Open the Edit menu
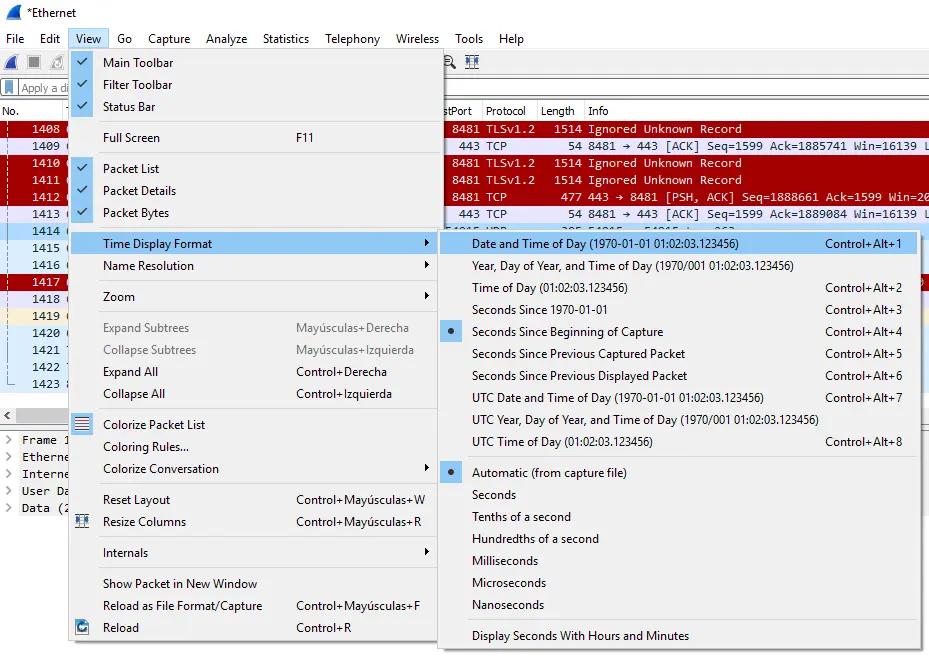 pyautogui.click(x=50, y=39)
